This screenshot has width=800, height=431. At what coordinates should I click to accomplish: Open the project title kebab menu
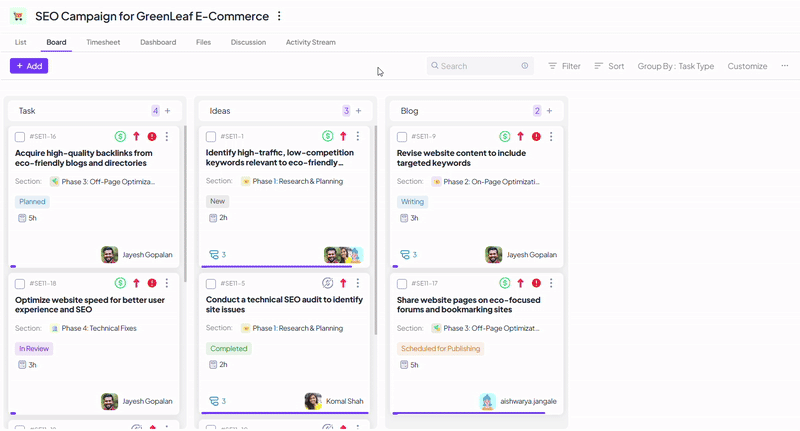(279, 16)
